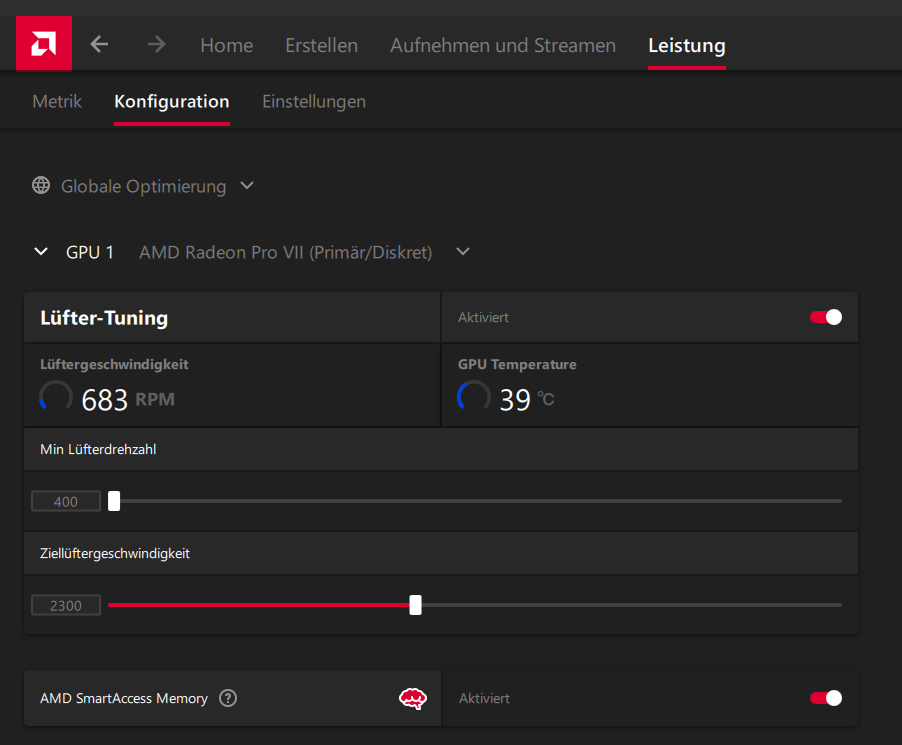This screenshot has width=902, height=745.
Task: Go back with the left arrow
Action: click(x=99, y=44)
